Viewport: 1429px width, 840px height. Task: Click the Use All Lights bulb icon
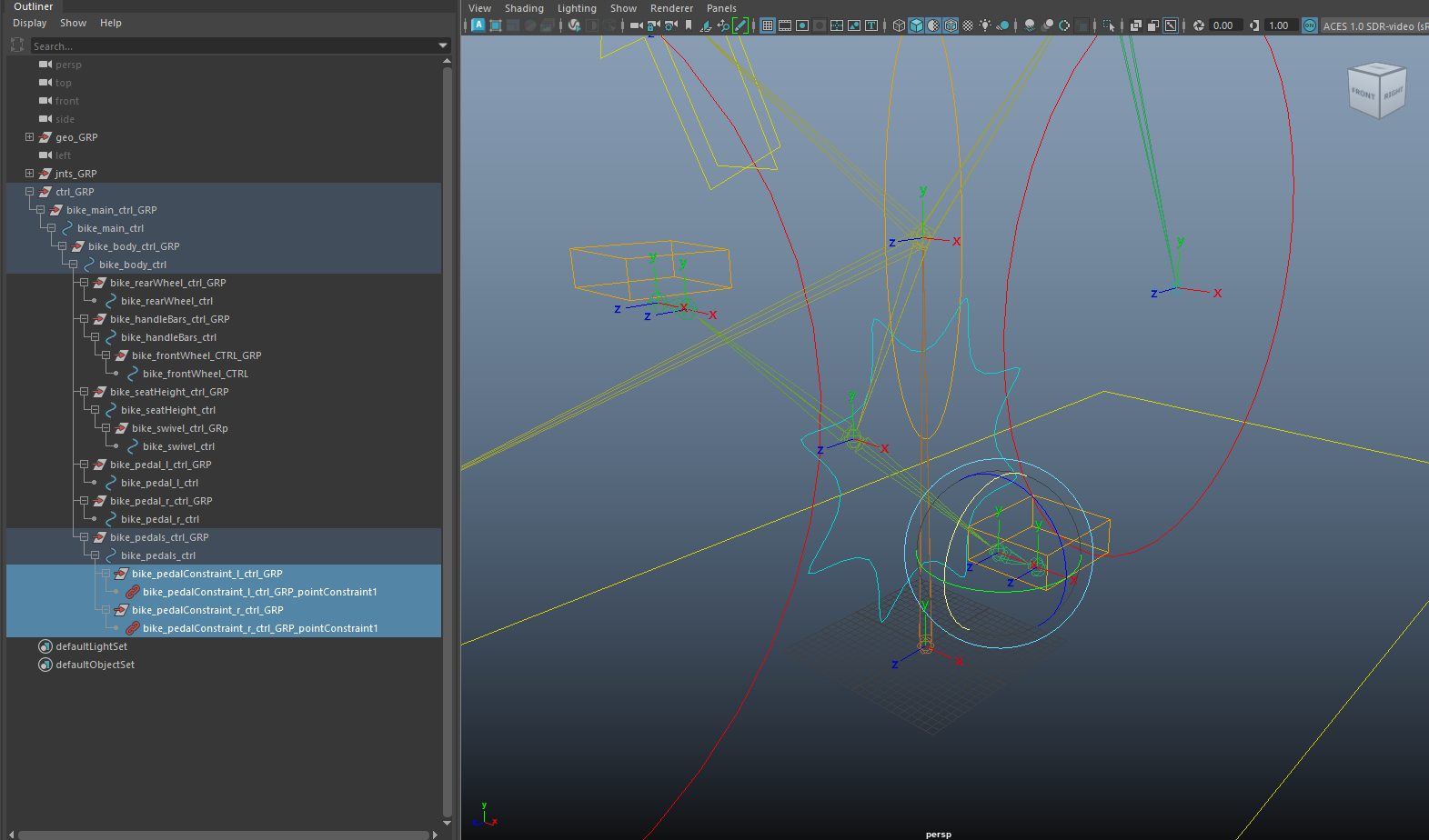pos(985,25)
